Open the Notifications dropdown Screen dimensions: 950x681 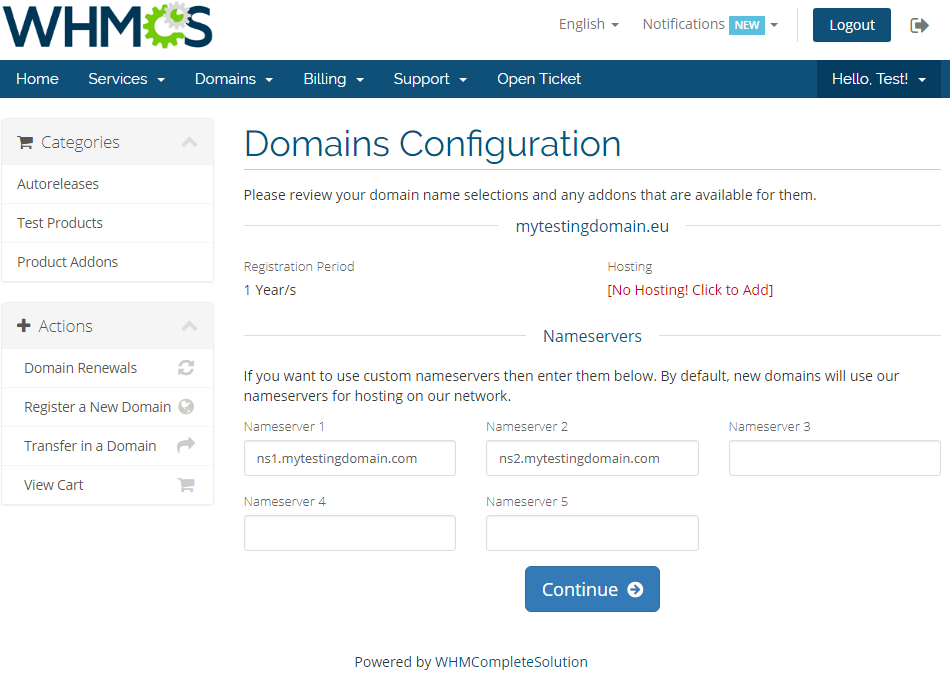pyautogui.click(x=710, y=24)
